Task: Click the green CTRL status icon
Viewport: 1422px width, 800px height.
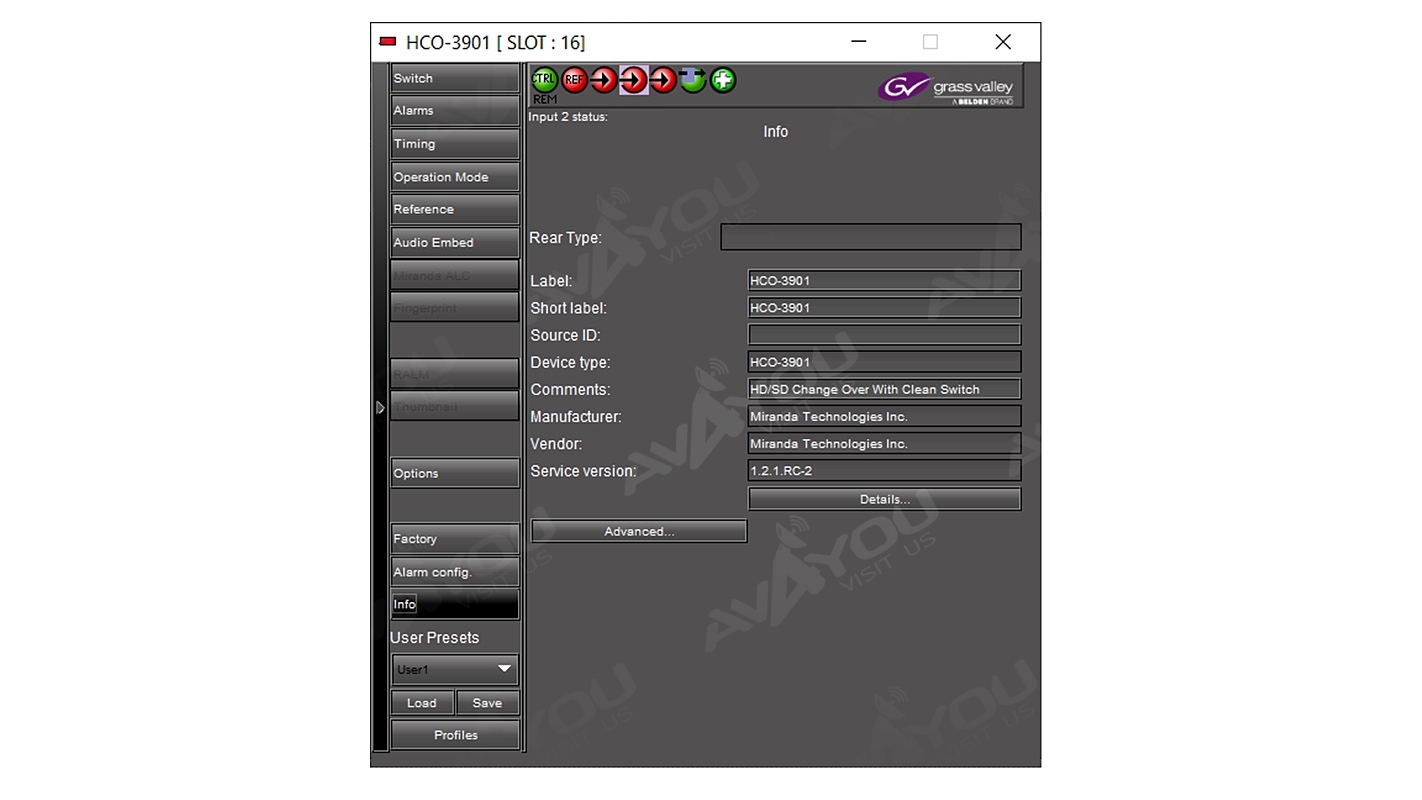Action: coord(544,80)
